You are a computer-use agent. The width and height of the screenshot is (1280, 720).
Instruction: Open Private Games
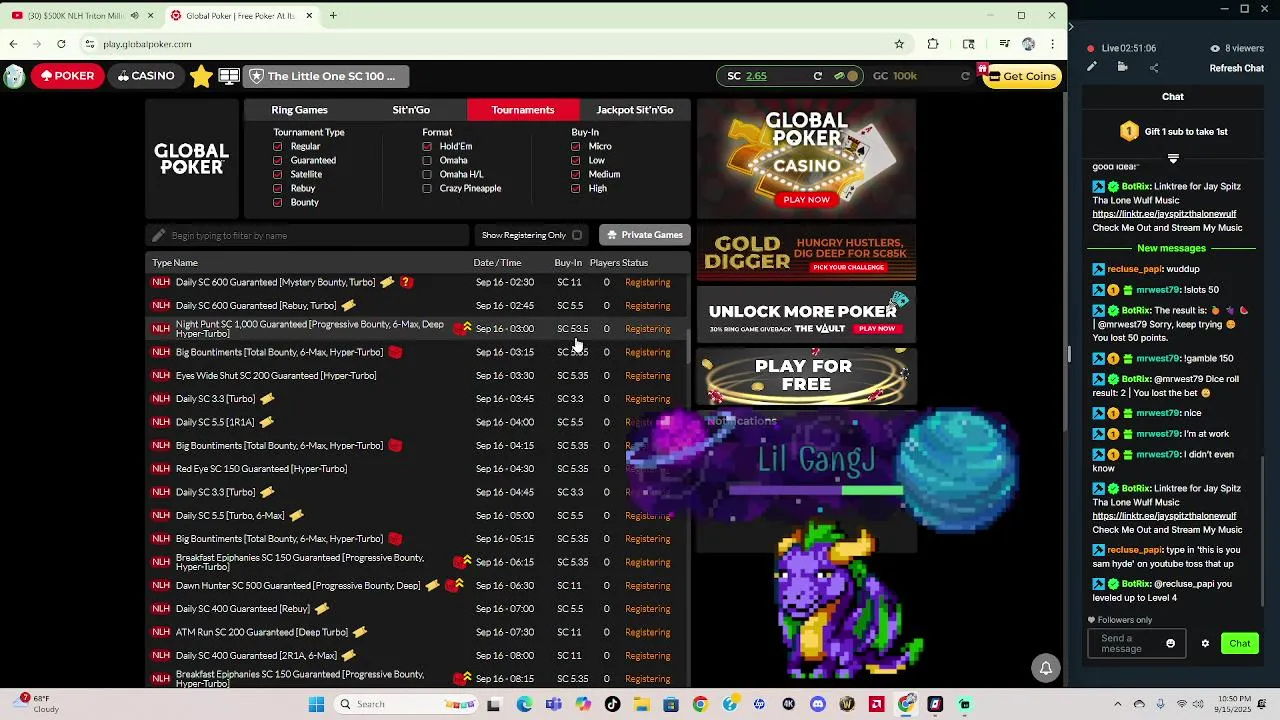click(645, 235)
